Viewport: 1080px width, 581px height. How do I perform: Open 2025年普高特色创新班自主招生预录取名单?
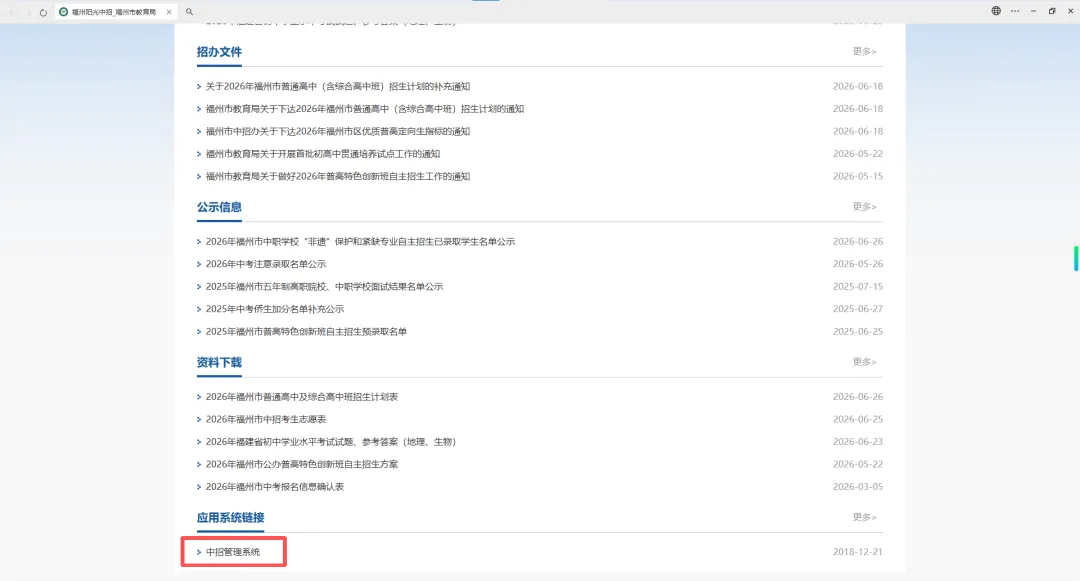pos(306,332)
